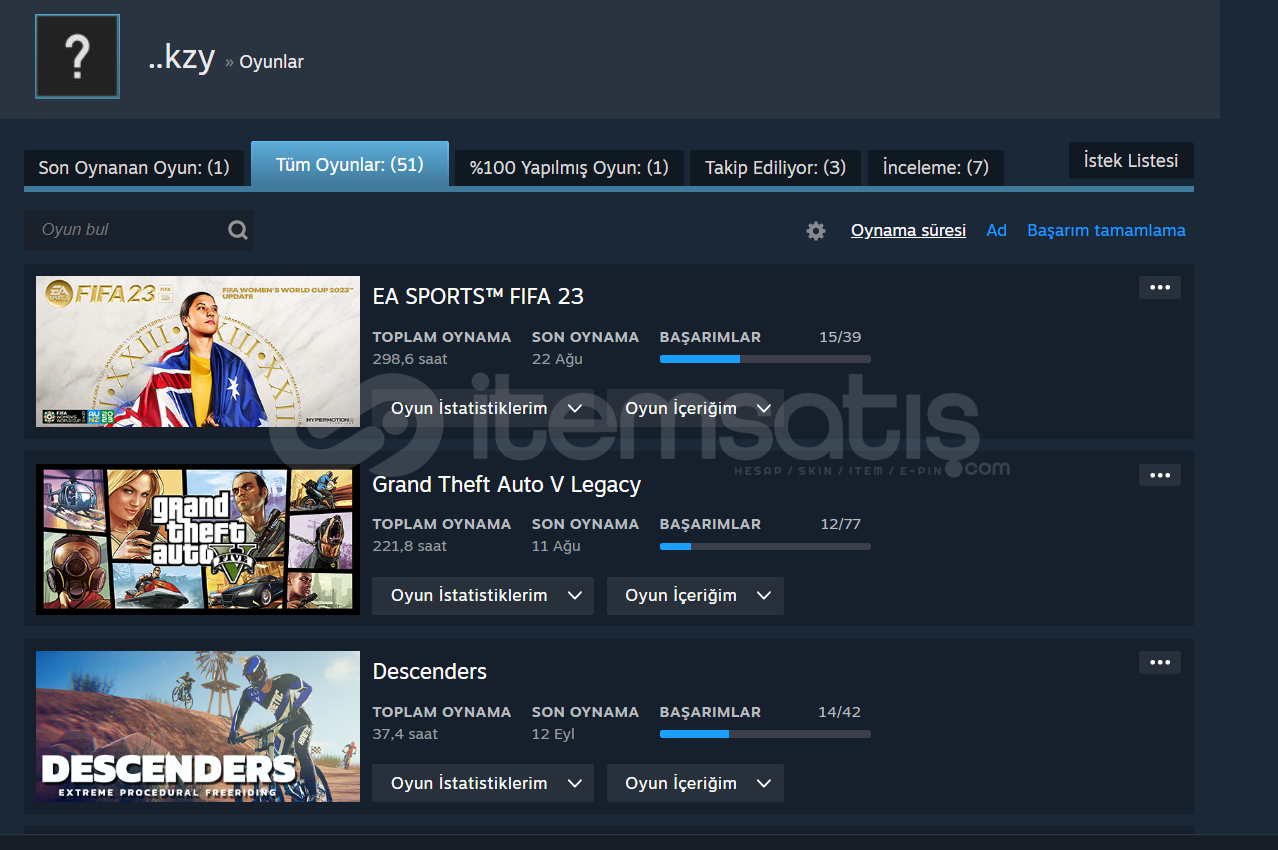The height and width of the screenshot is (850, 1278).
Task: Click the question mark profile avatar
Action: point(77,56)
